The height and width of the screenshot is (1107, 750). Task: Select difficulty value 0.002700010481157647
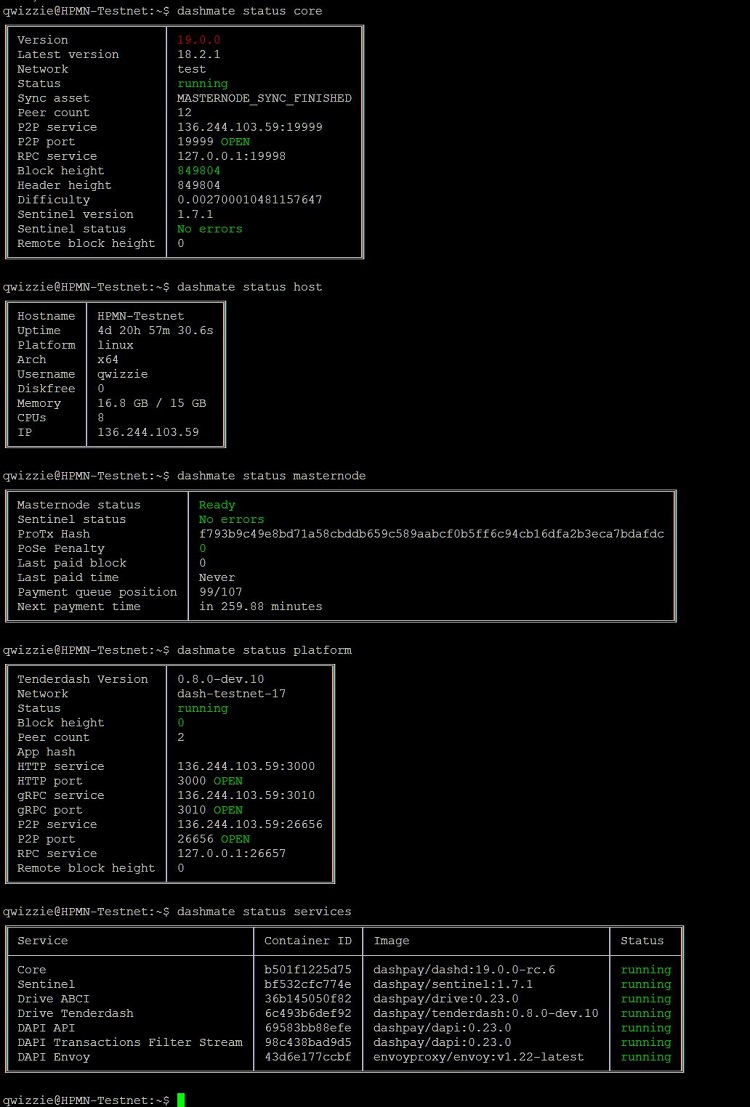click(x=249, y=200)
